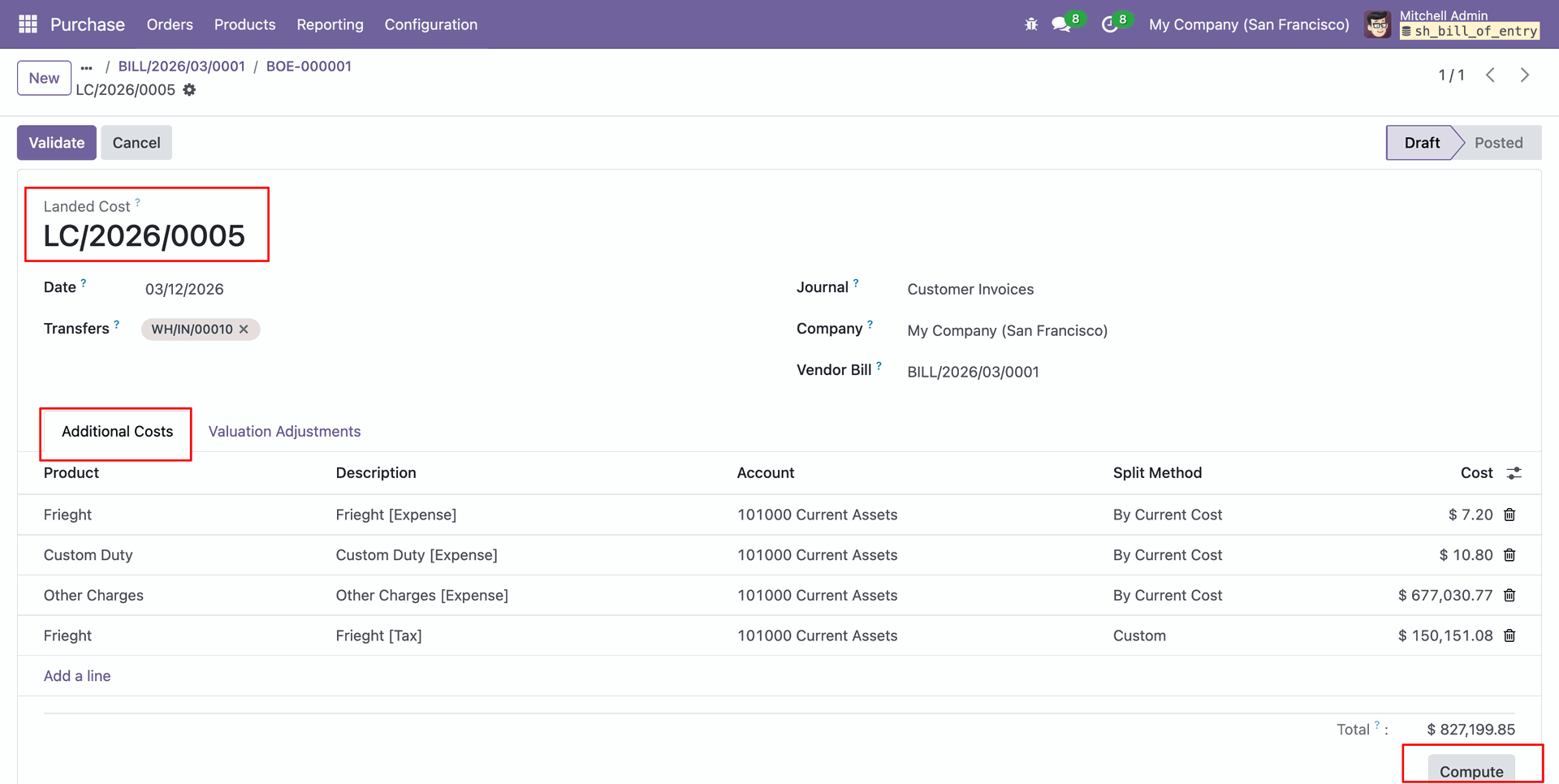
Task: Click the Add a line link
Action: click(x=77, y=676)
